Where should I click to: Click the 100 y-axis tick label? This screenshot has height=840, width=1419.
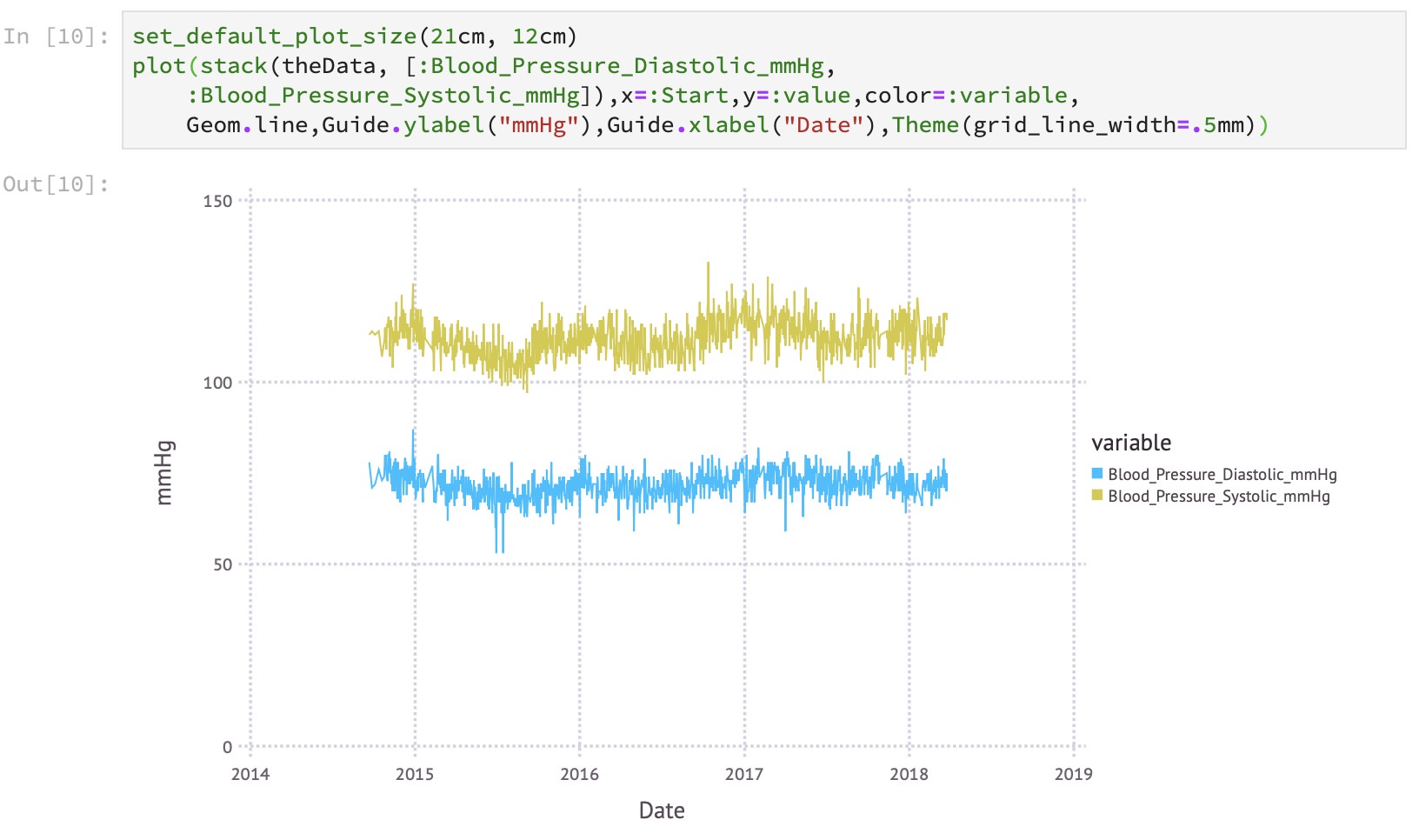[x=217, y=383]
